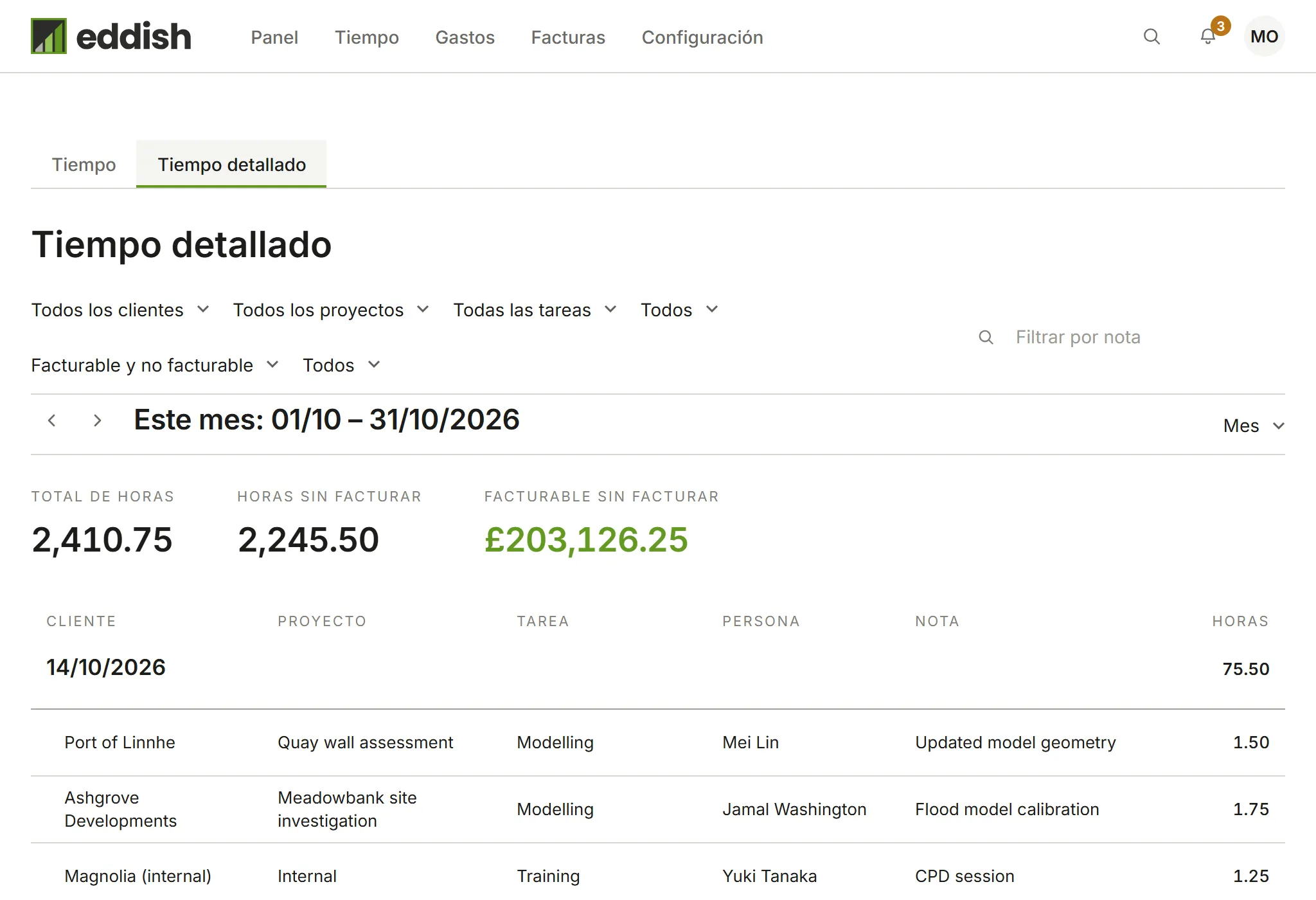
Task: Open the search magnifier in header
Action: tap(1151, 37)
